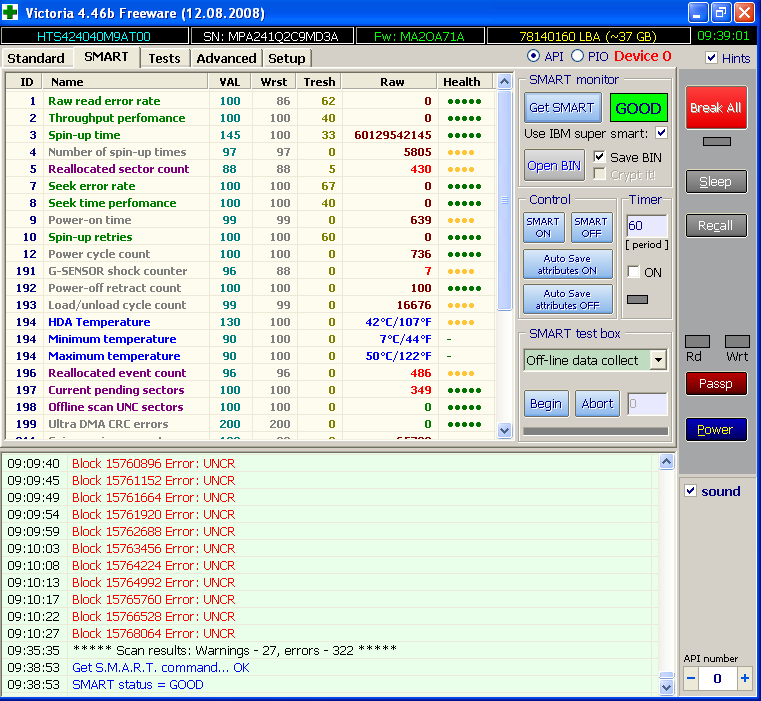This screenshot has height=701, width=761.
Task: Select Spin-up time attribute row
Action: click(x=251, y=135)
